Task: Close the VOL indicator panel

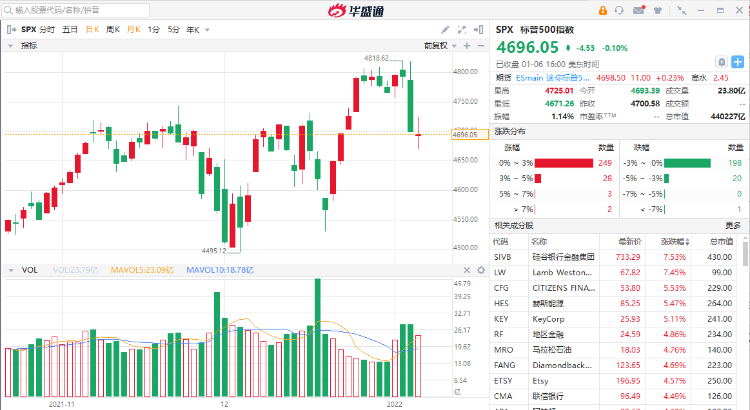Action: click(x=467, y=270)
